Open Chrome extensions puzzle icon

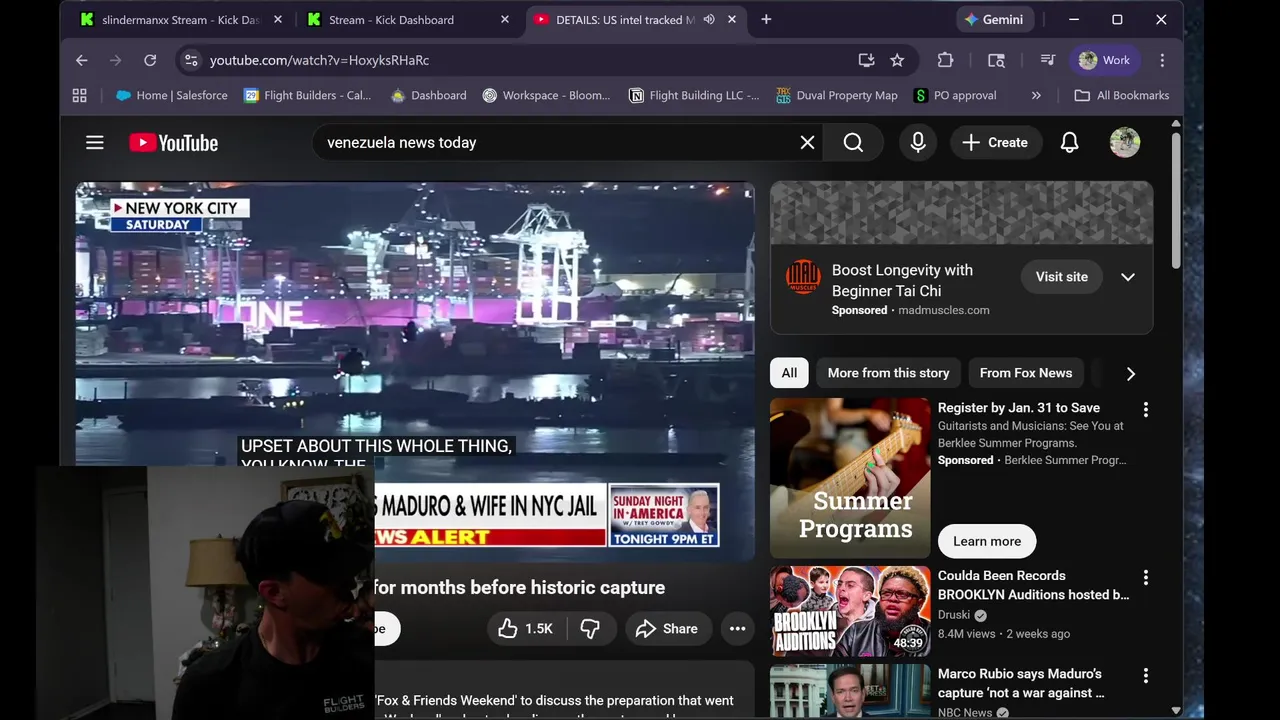click(945, 60)
